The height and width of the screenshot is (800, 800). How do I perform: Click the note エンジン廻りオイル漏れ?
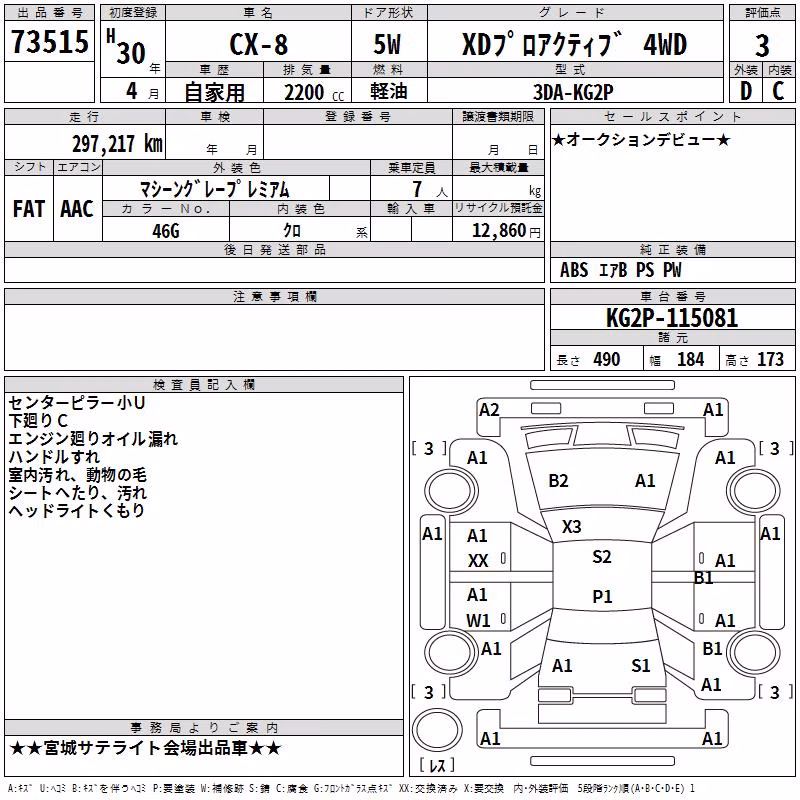click(x=93, y=439)
